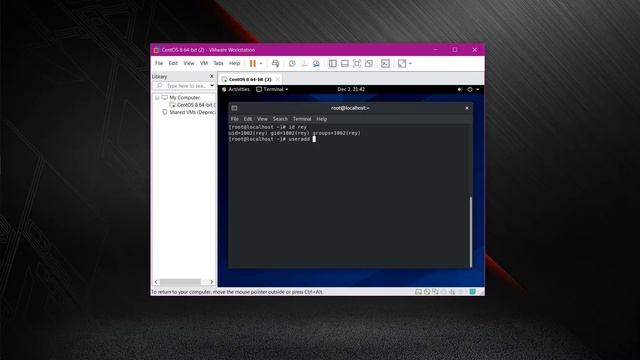Click the uid=1002(rey) output line
The width and height of the screenshot is (640, 360).
(x=294, y=133)
